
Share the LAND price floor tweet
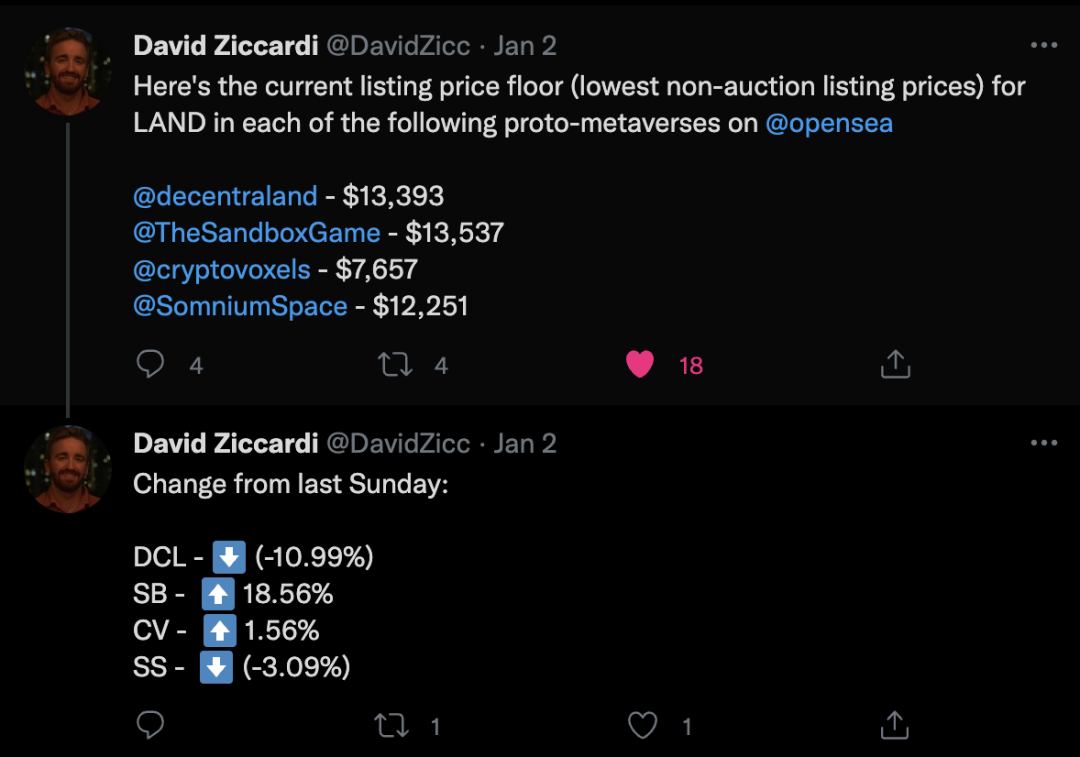(895, 365)
